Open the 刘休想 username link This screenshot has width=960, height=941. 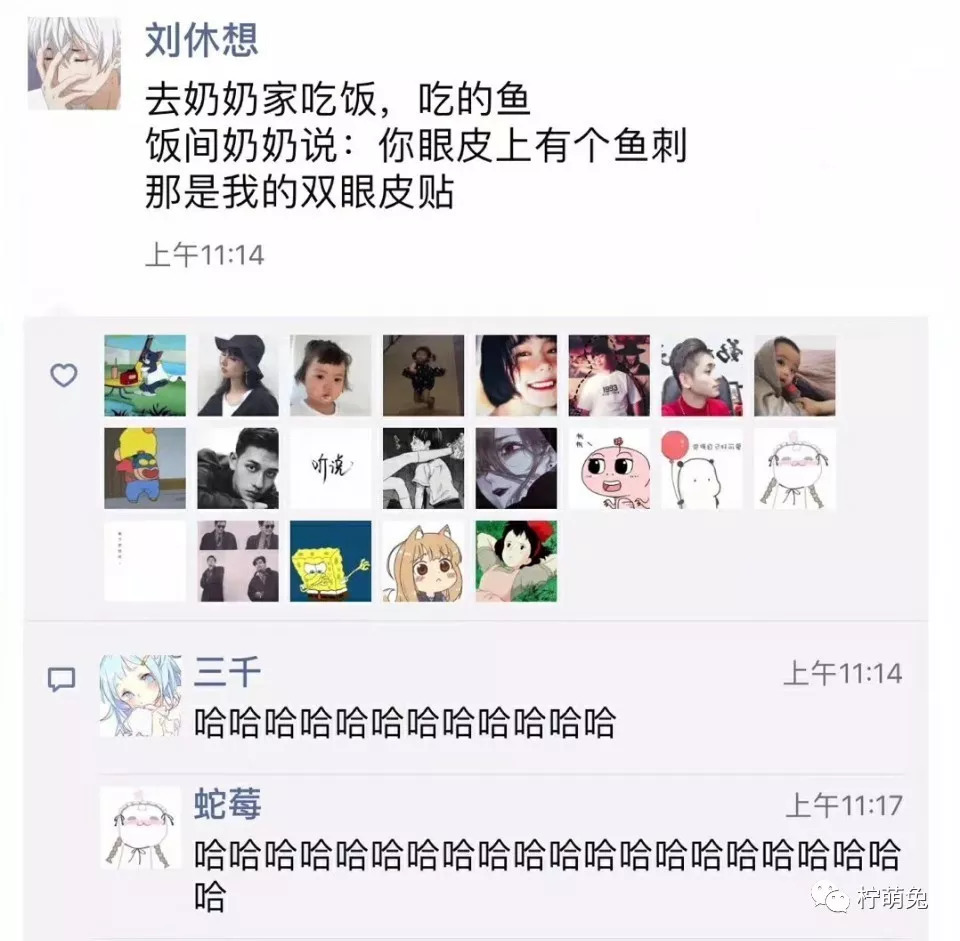[x=201, y=40]
